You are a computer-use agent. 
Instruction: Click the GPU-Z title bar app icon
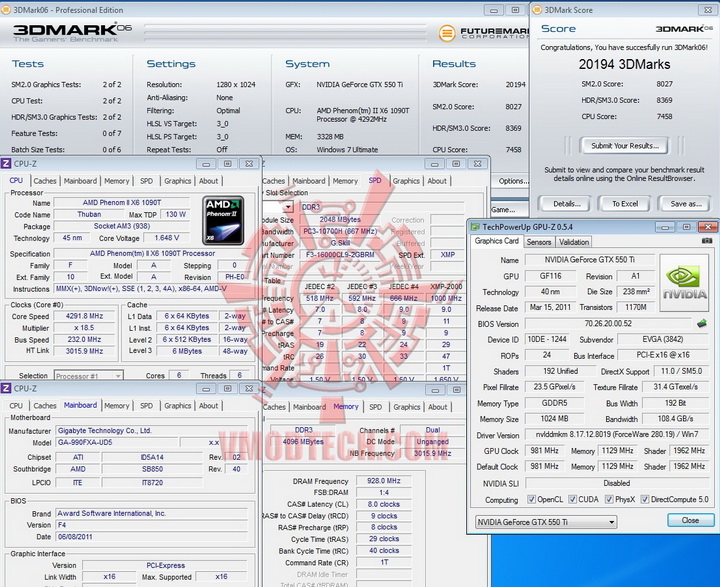[475, 227]
